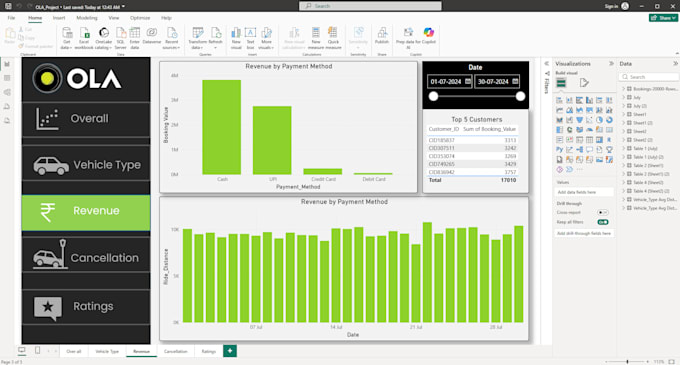Switch to Model view in left sidebar
680x365 pixels.
pos(7,92)
